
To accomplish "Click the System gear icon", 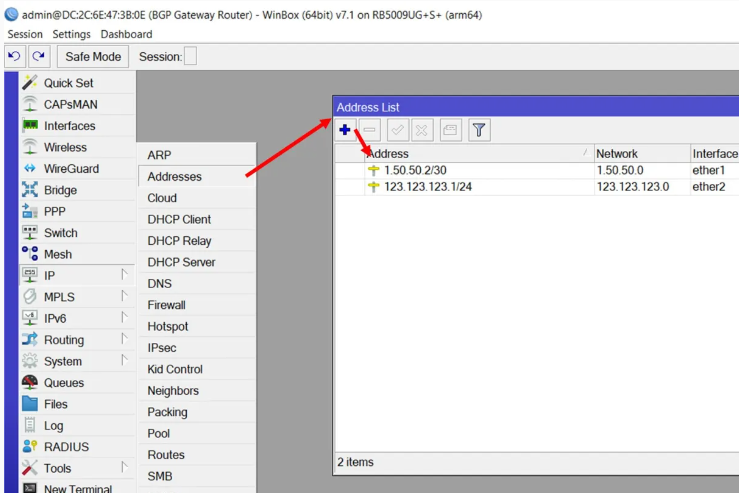I will (30, 361).
